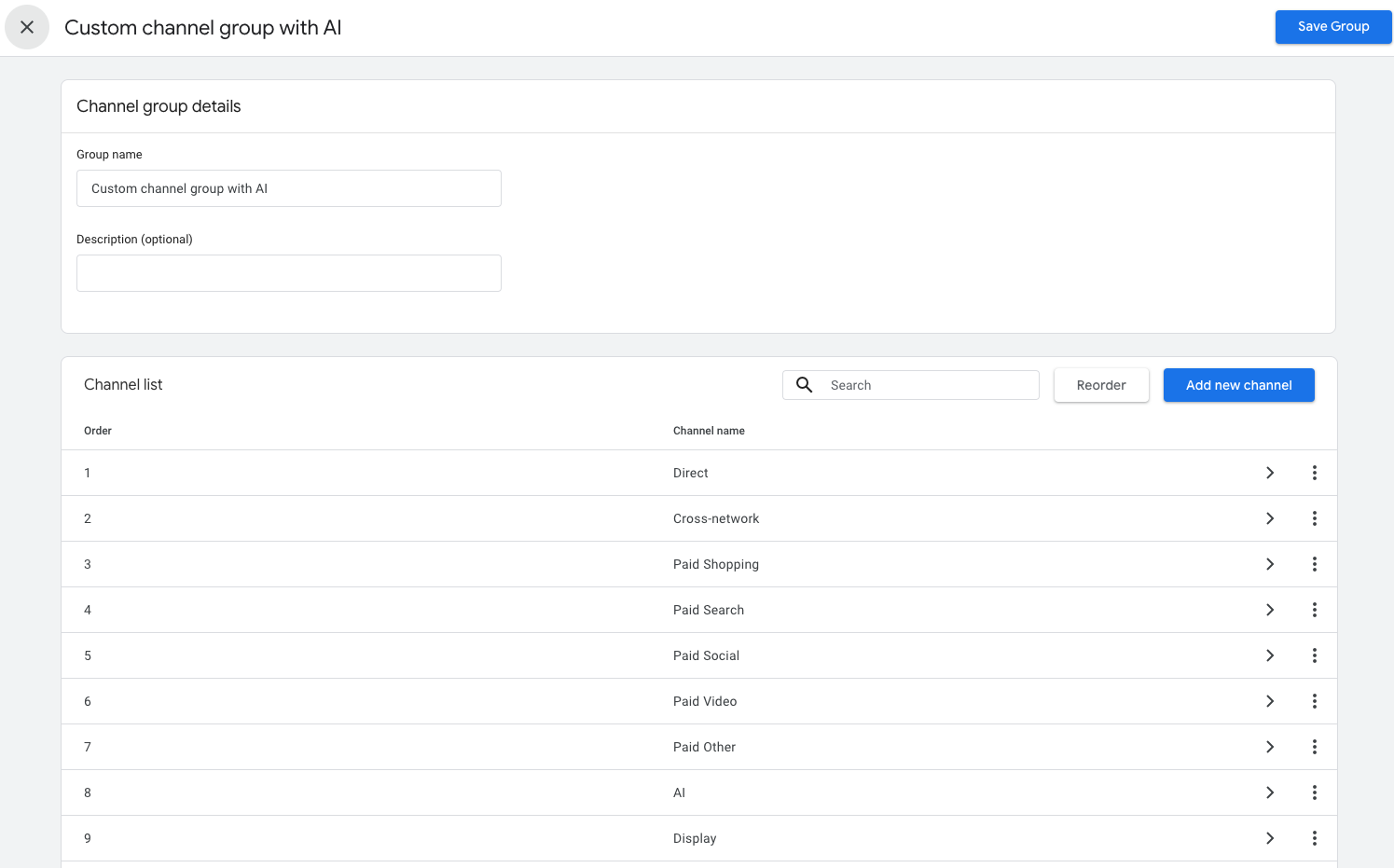Expand the Direct channel row chevron
The image size is (1394, 868).
click(1270, 473)
